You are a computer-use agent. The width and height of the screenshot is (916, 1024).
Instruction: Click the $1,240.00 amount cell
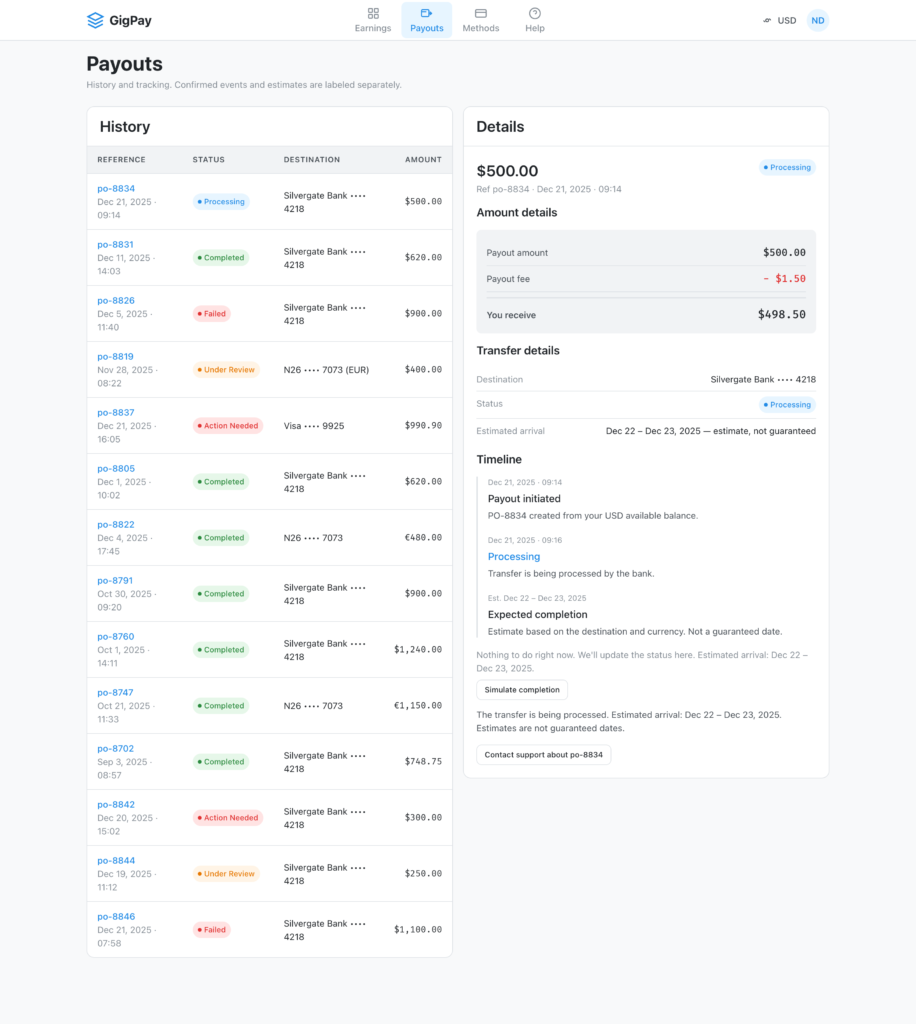point(418,650)
